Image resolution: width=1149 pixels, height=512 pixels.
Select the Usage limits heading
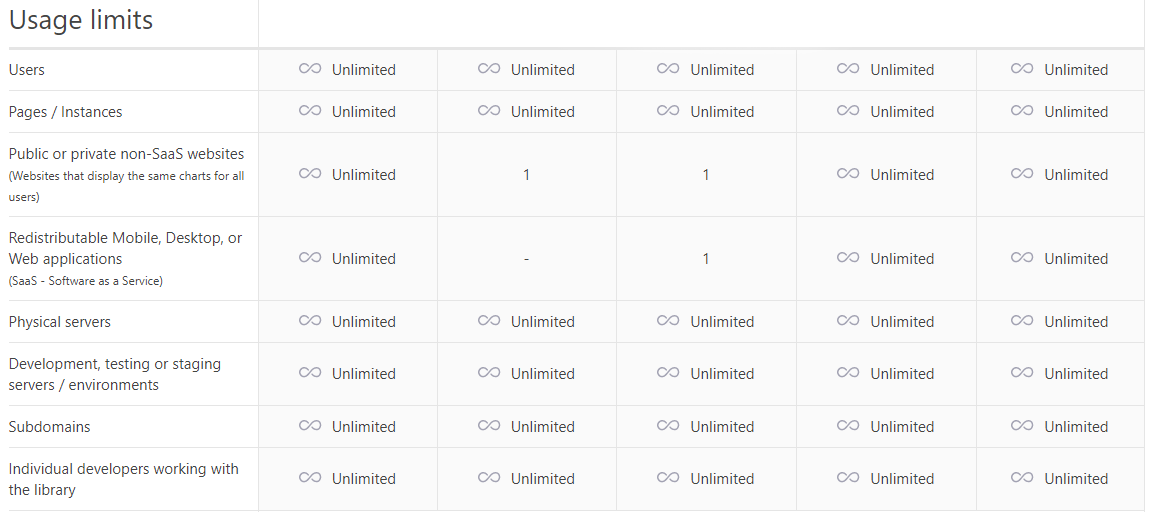[81, 20]
